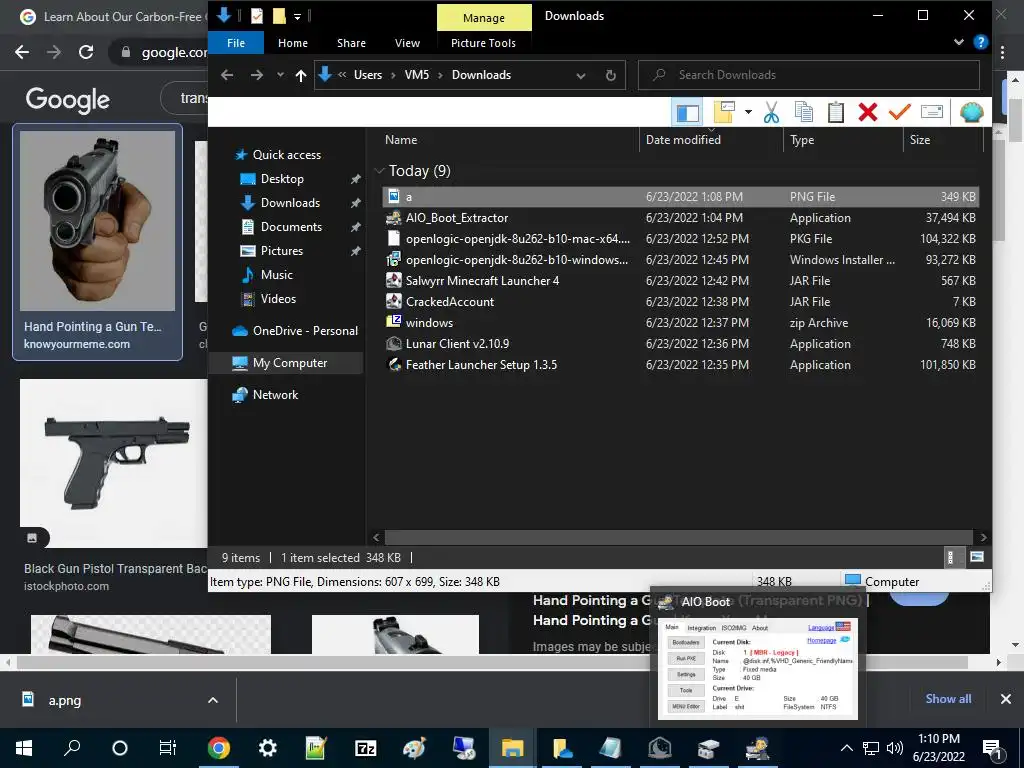The image size is (1024, 768).
Task: Expand address bar history dropdown
Action: click(581, 76)
